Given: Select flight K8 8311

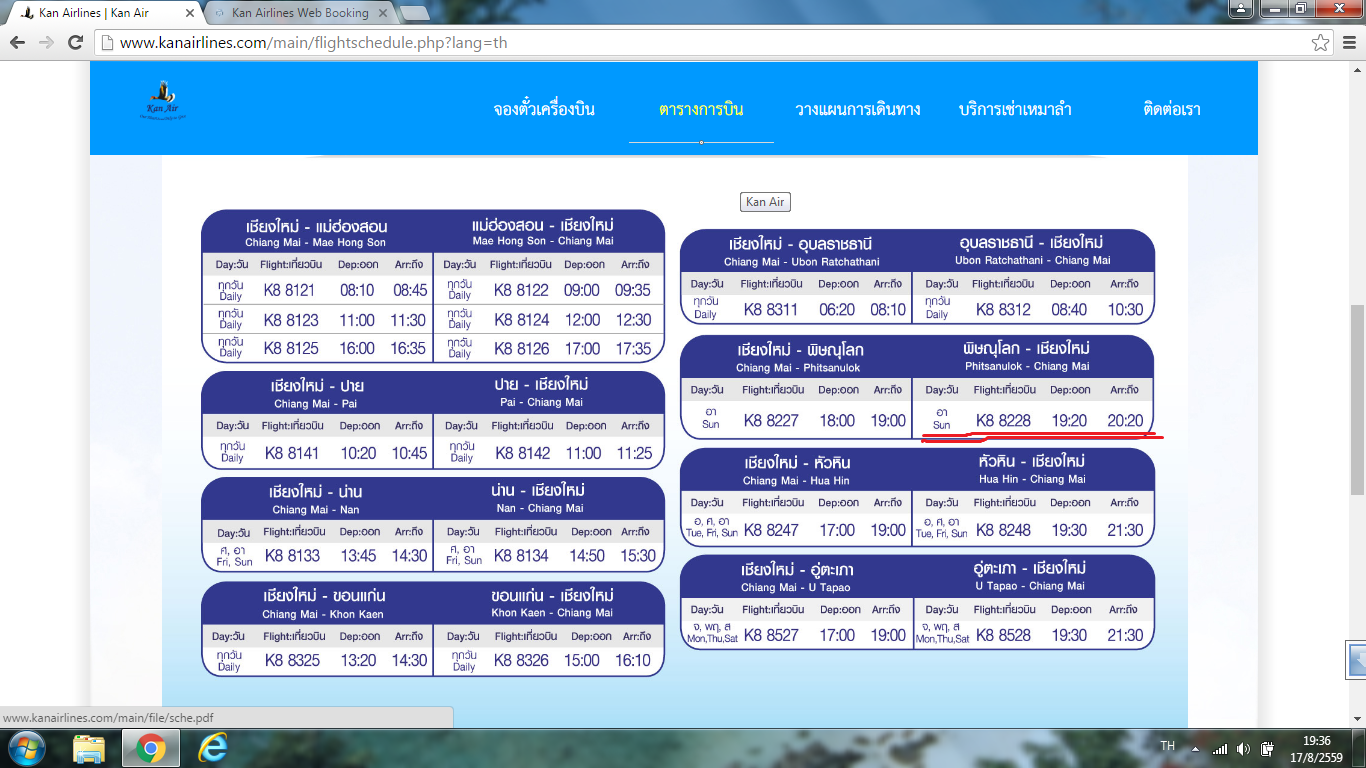Looking at the screenshot, I should pyautogui.click(x=771, y=310).
